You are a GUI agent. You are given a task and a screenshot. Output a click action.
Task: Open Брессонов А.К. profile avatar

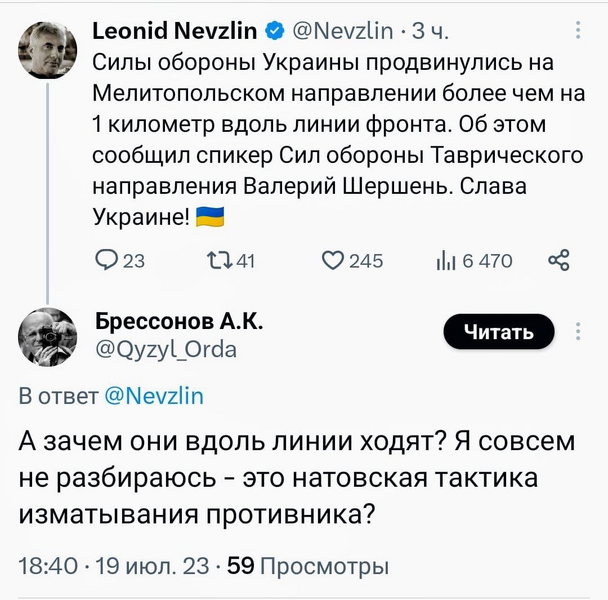[47, 337]
